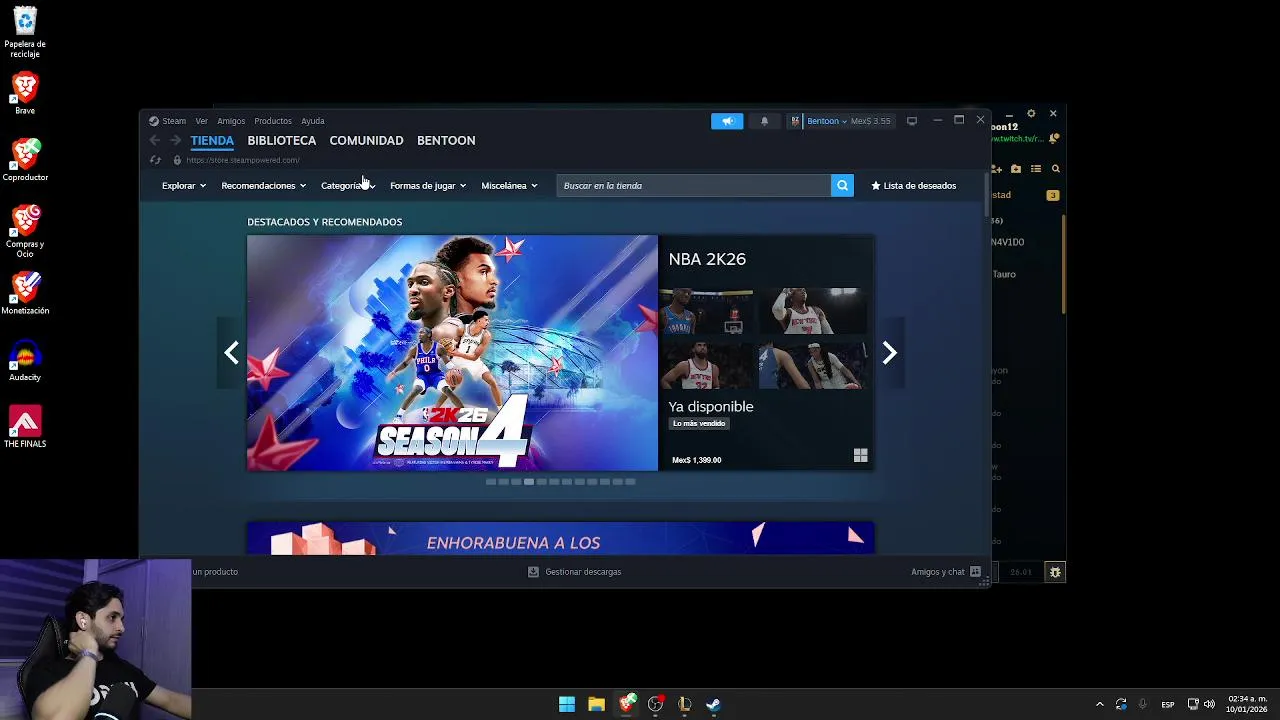Viewport: 1280px width, 720px height.
Task: Click OBS icon in the taskbar
Action: pos(655,704)
